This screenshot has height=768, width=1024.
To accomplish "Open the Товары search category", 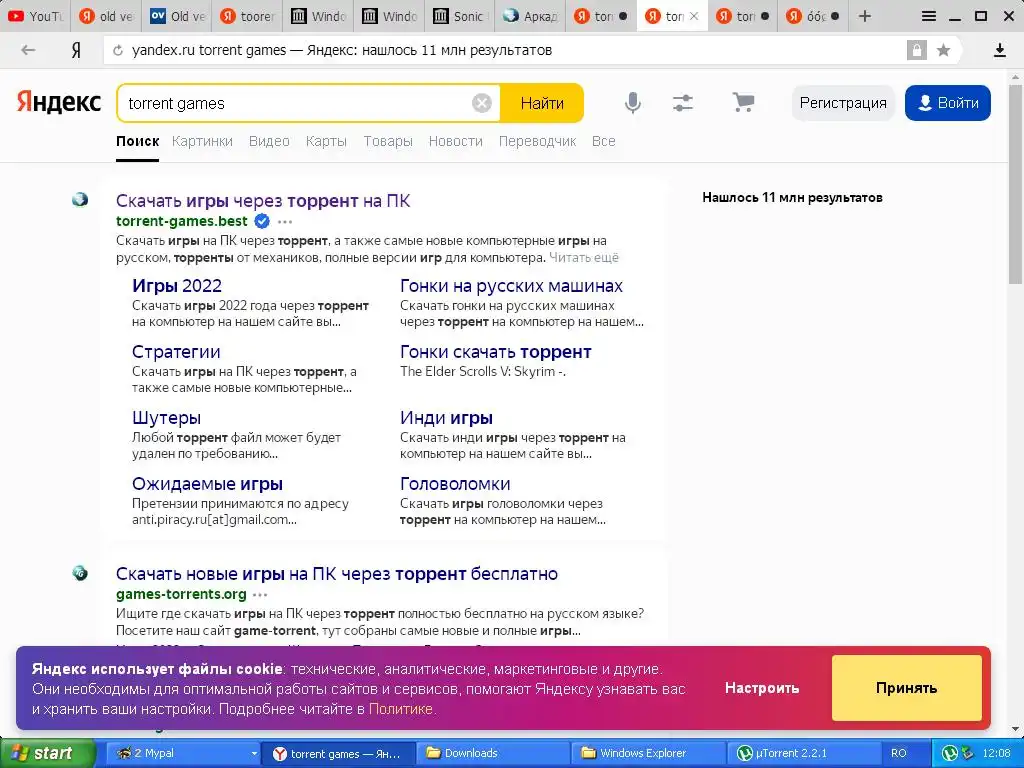I will coord(388,141).
